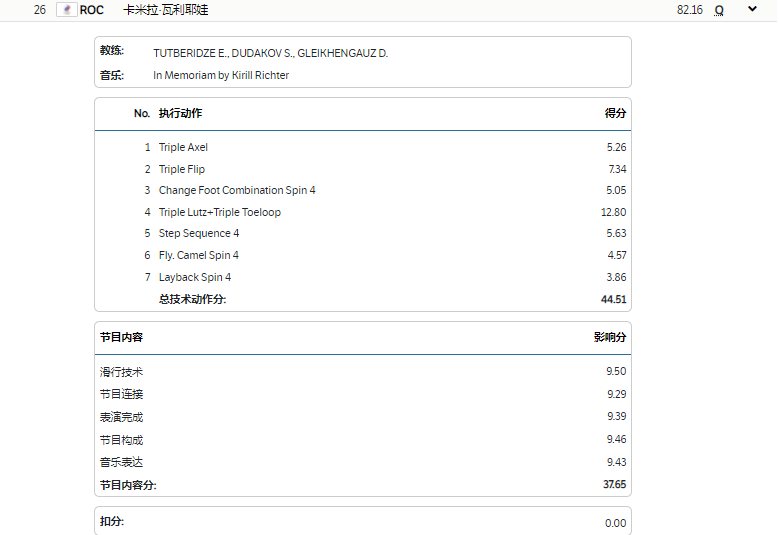Viewport: 779px width, 535px height.
Task: Click the 教练 label
Action: point(112,50)
